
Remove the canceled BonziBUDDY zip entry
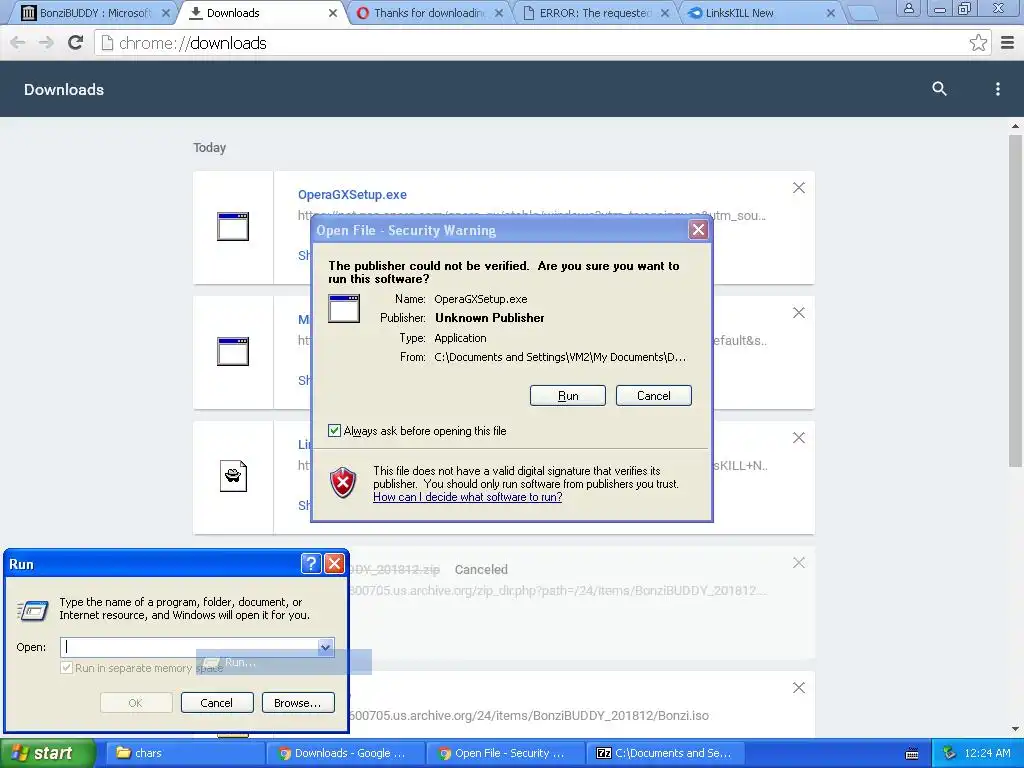(x=799, y=563)
